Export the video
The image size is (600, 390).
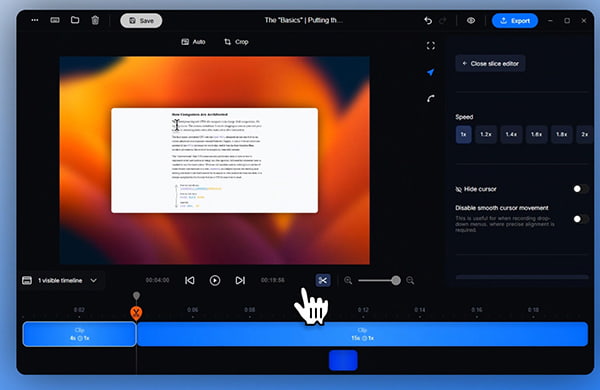[515, 21]
